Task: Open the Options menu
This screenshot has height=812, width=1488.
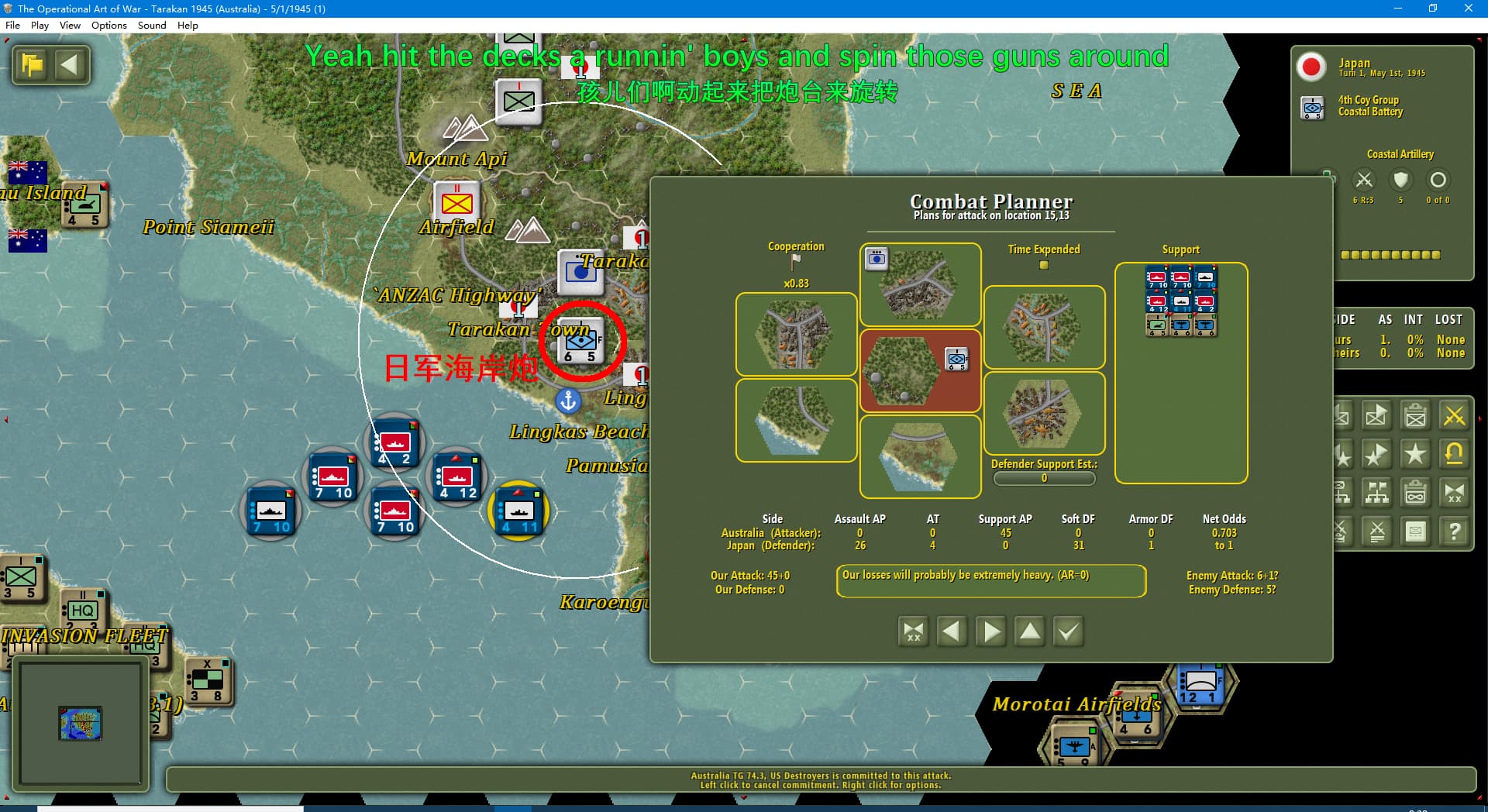Action: pyautogui.click(x=108, y=25)
